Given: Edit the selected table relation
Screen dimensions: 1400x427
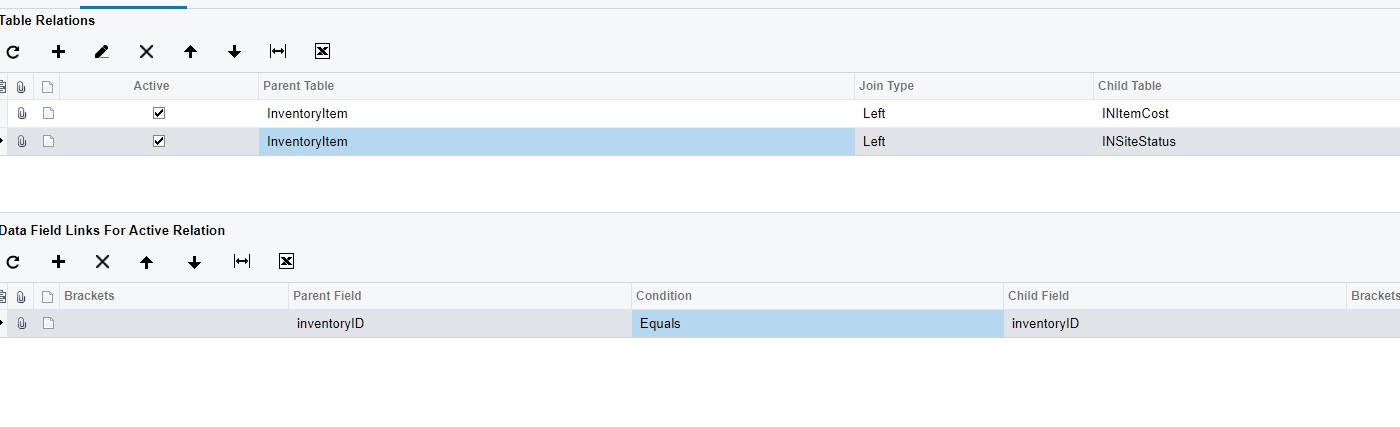Looking at the screenshot, I should (x=102, y=51).
